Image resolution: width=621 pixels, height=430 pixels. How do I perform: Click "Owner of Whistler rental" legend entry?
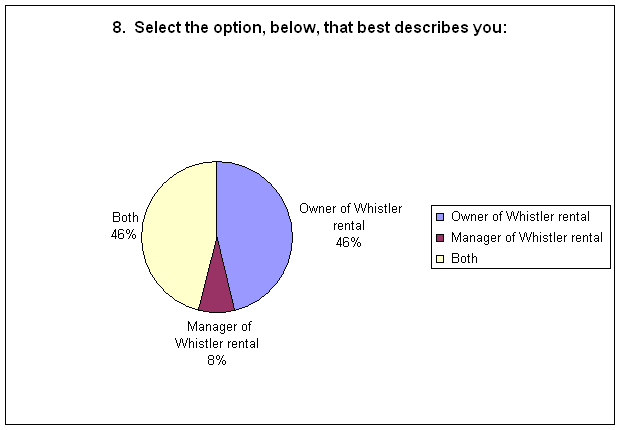[x=520, y=217]
